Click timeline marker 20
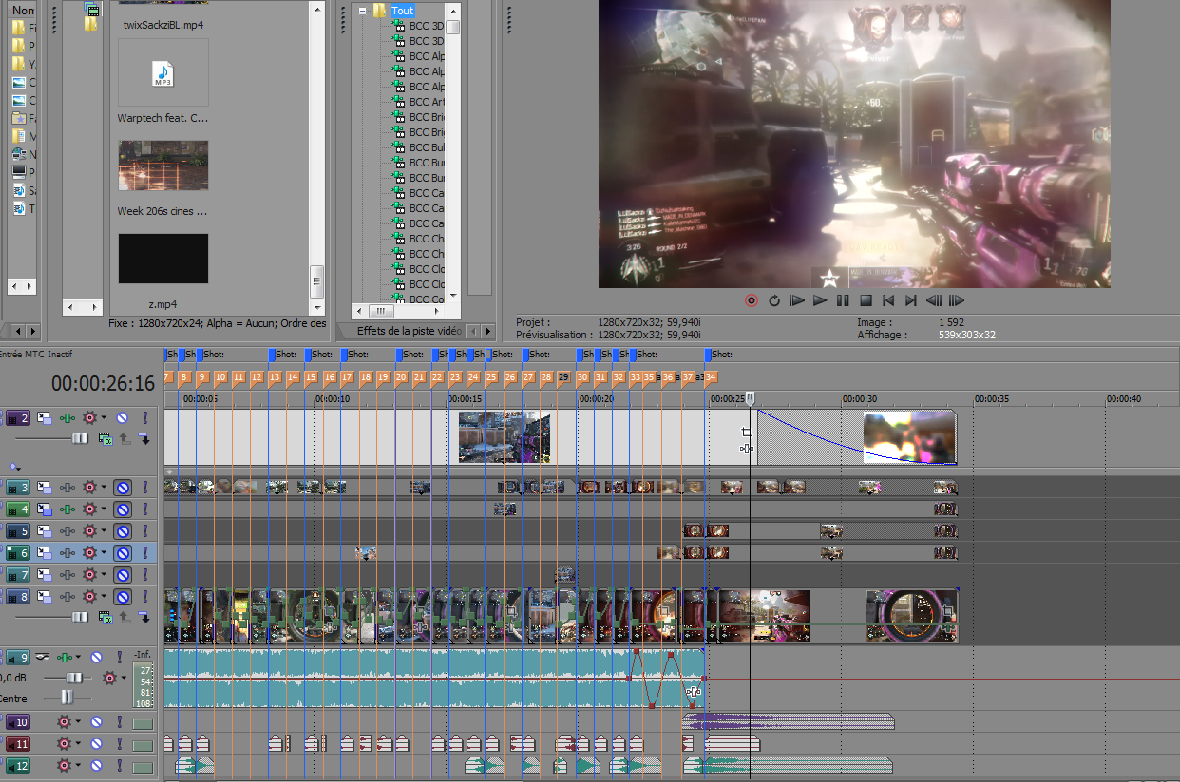 coord(401,378)
